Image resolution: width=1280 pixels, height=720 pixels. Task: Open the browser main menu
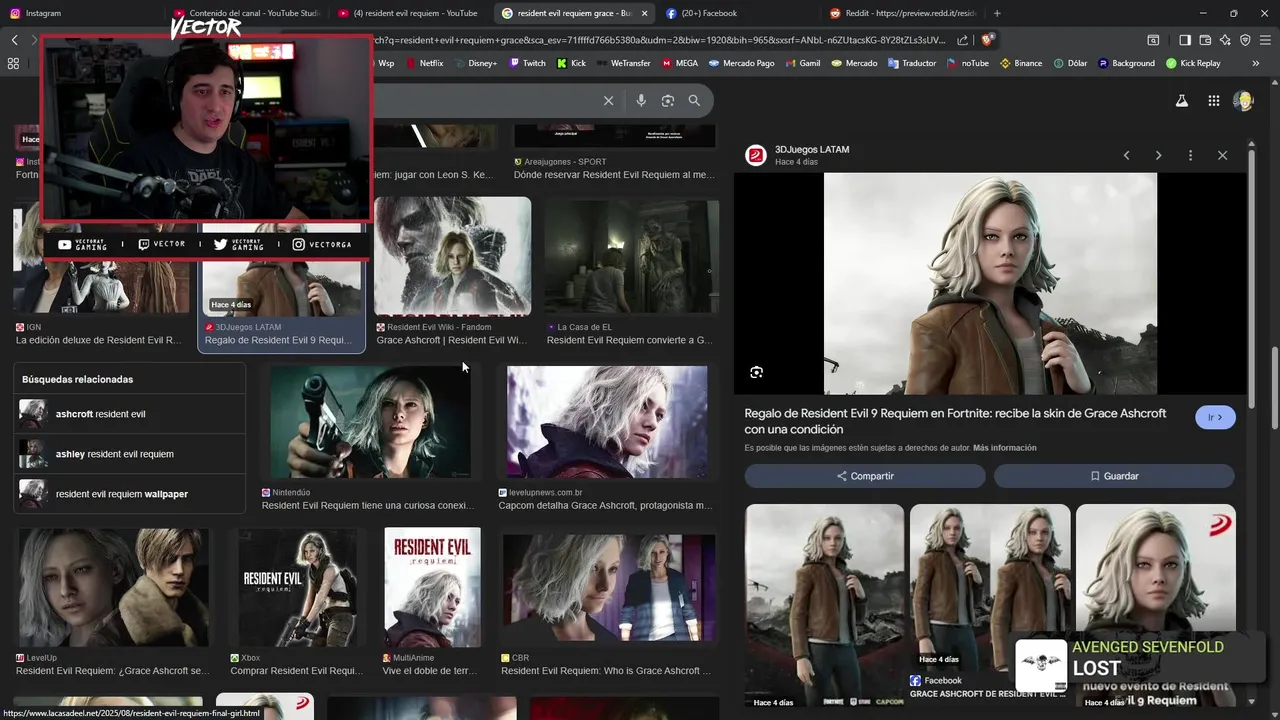pos(1265,40)
